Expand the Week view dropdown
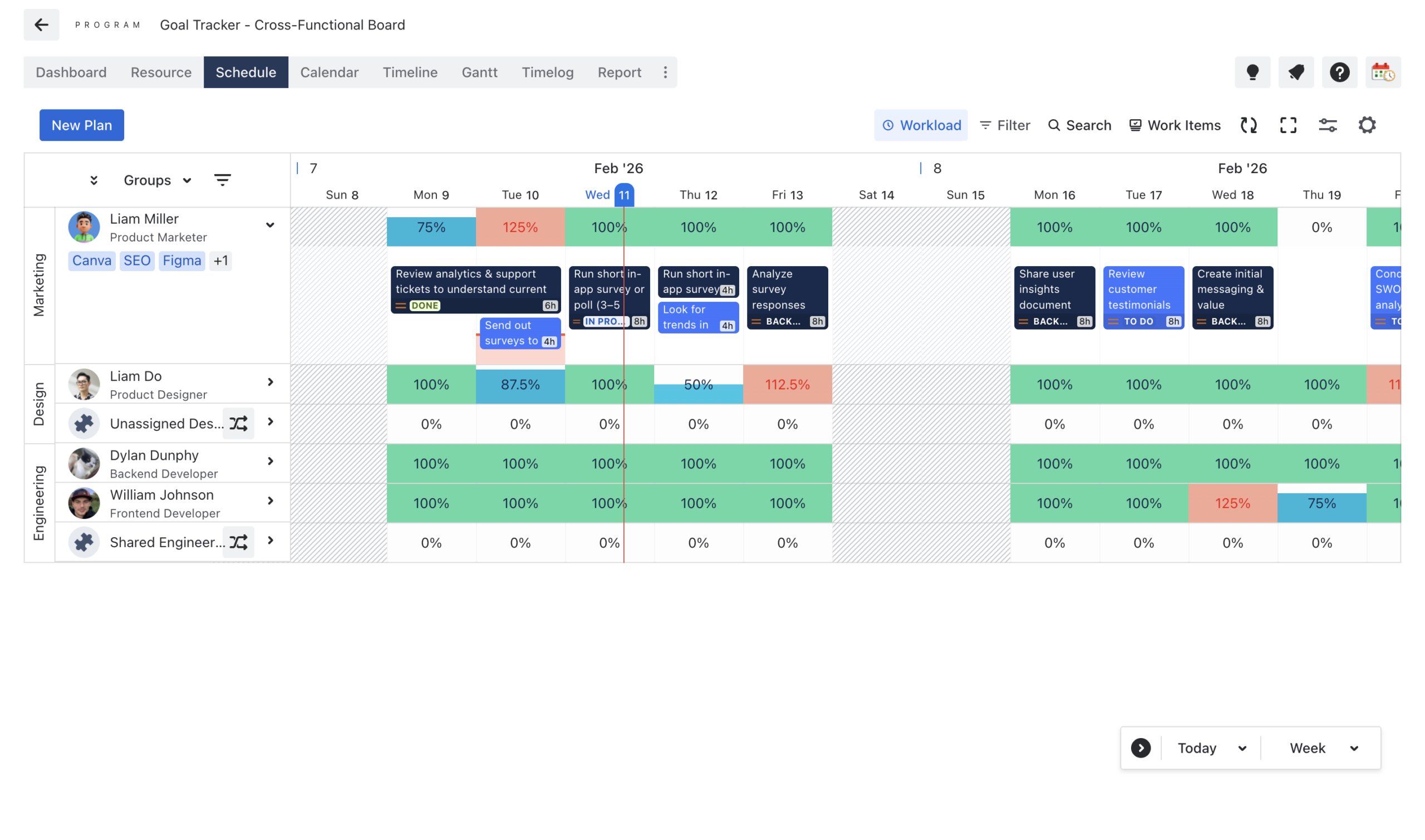 pos(1323,748)
